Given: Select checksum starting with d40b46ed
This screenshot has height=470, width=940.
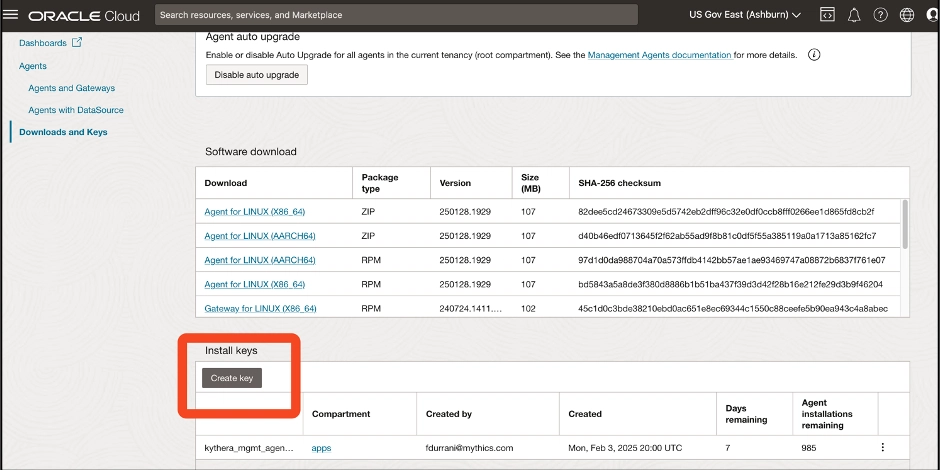Looking at the screenshot, I should (727, 236).
